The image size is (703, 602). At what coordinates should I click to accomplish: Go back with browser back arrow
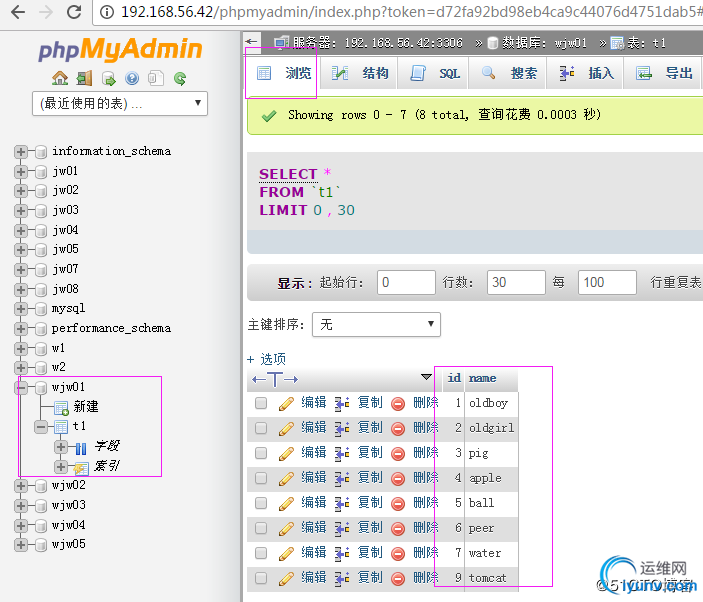[x=17, y=12]
